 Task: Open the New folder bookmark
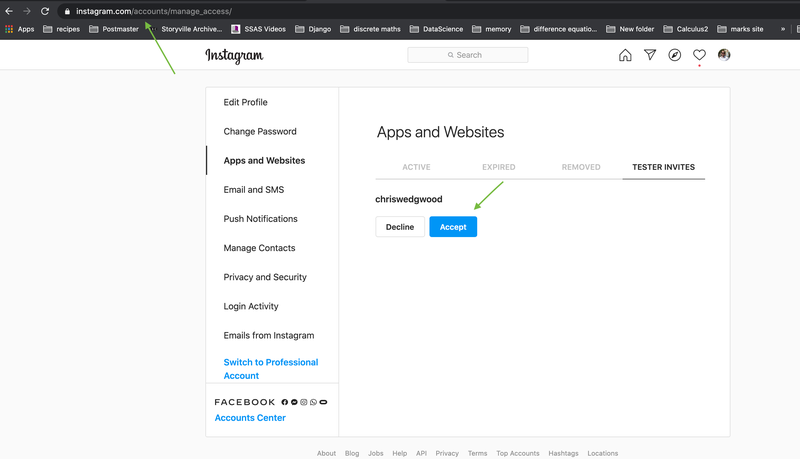pyautogui.click(x=630, y=29)
